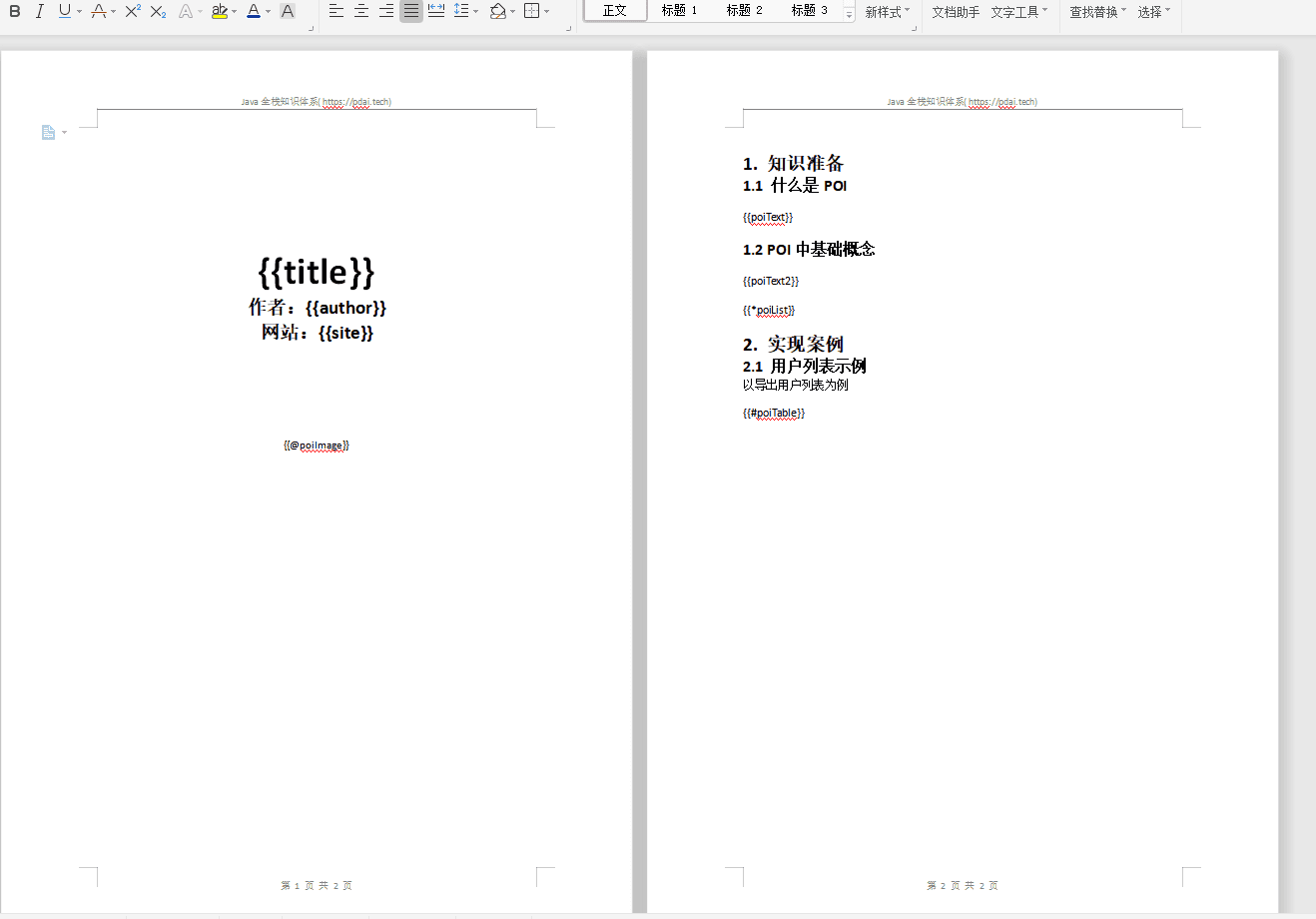
Task: Apply subscript formatting
Action: [159, 12]
